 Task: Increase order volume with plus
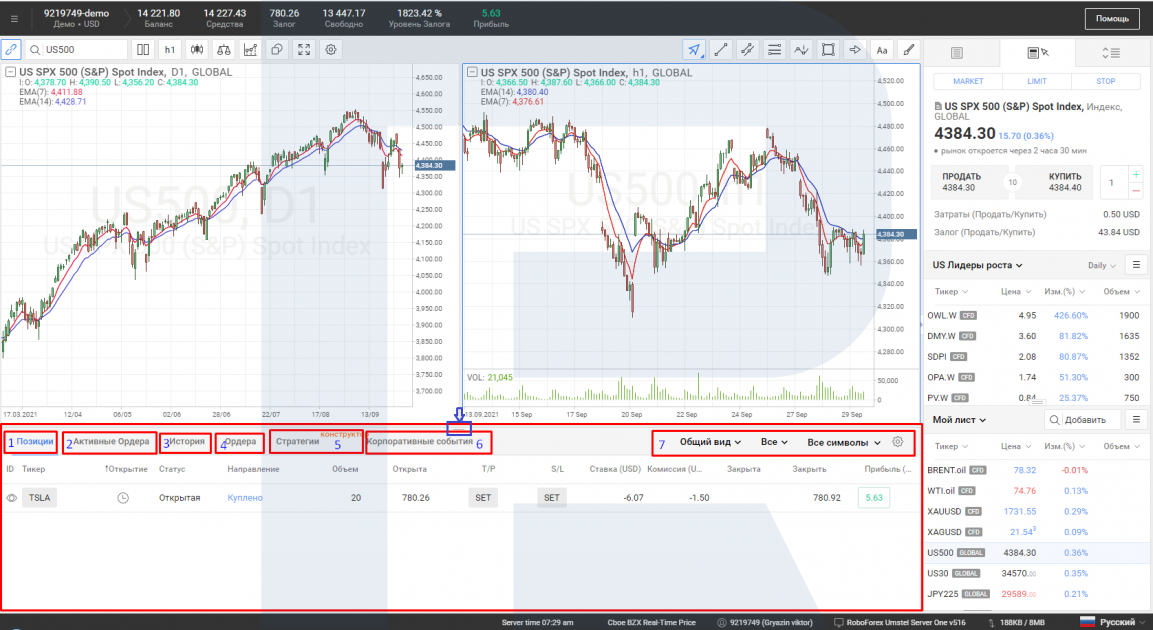[x=1136, y=175]
